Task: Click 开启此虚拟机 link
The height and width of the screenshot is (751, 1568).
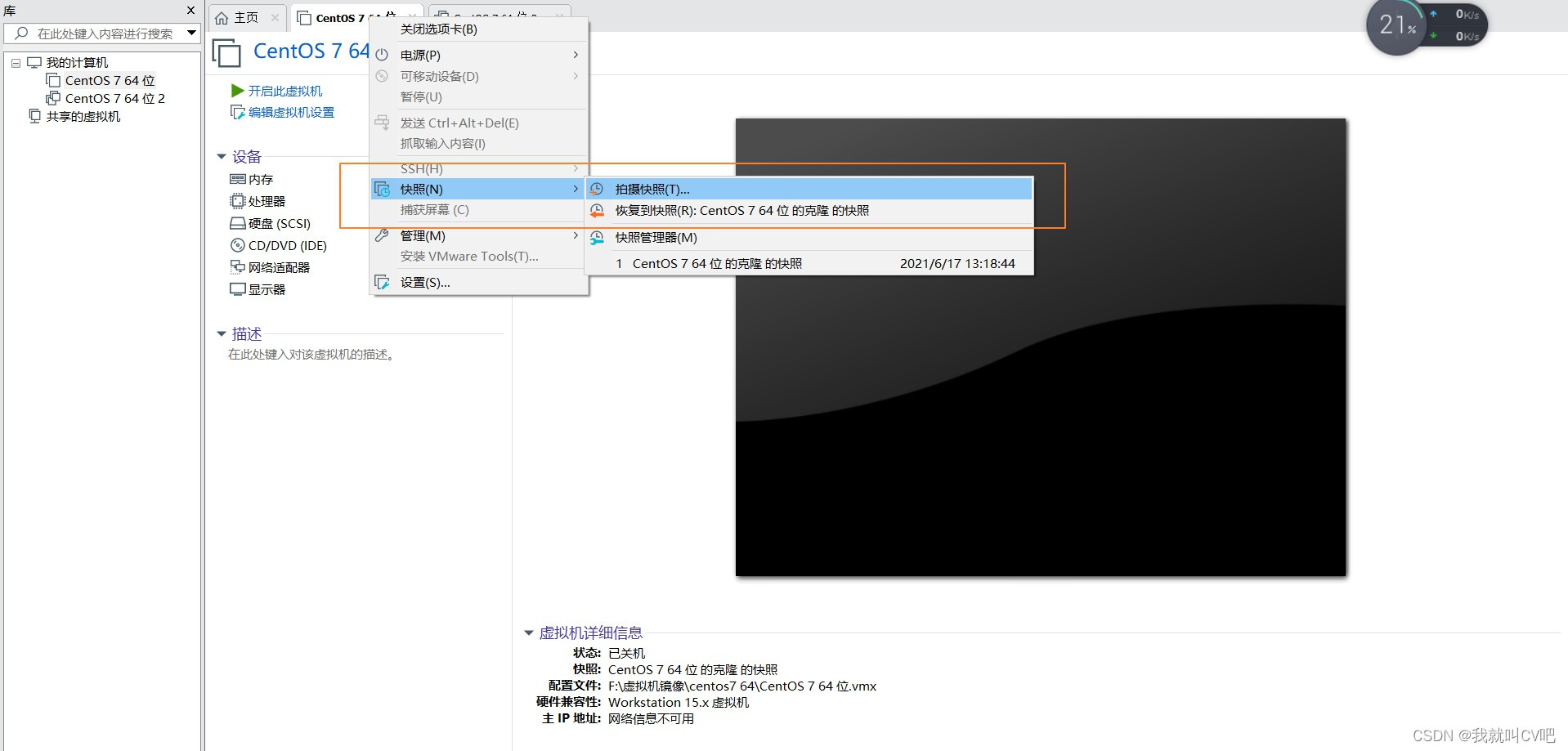Action: (285, 91)
